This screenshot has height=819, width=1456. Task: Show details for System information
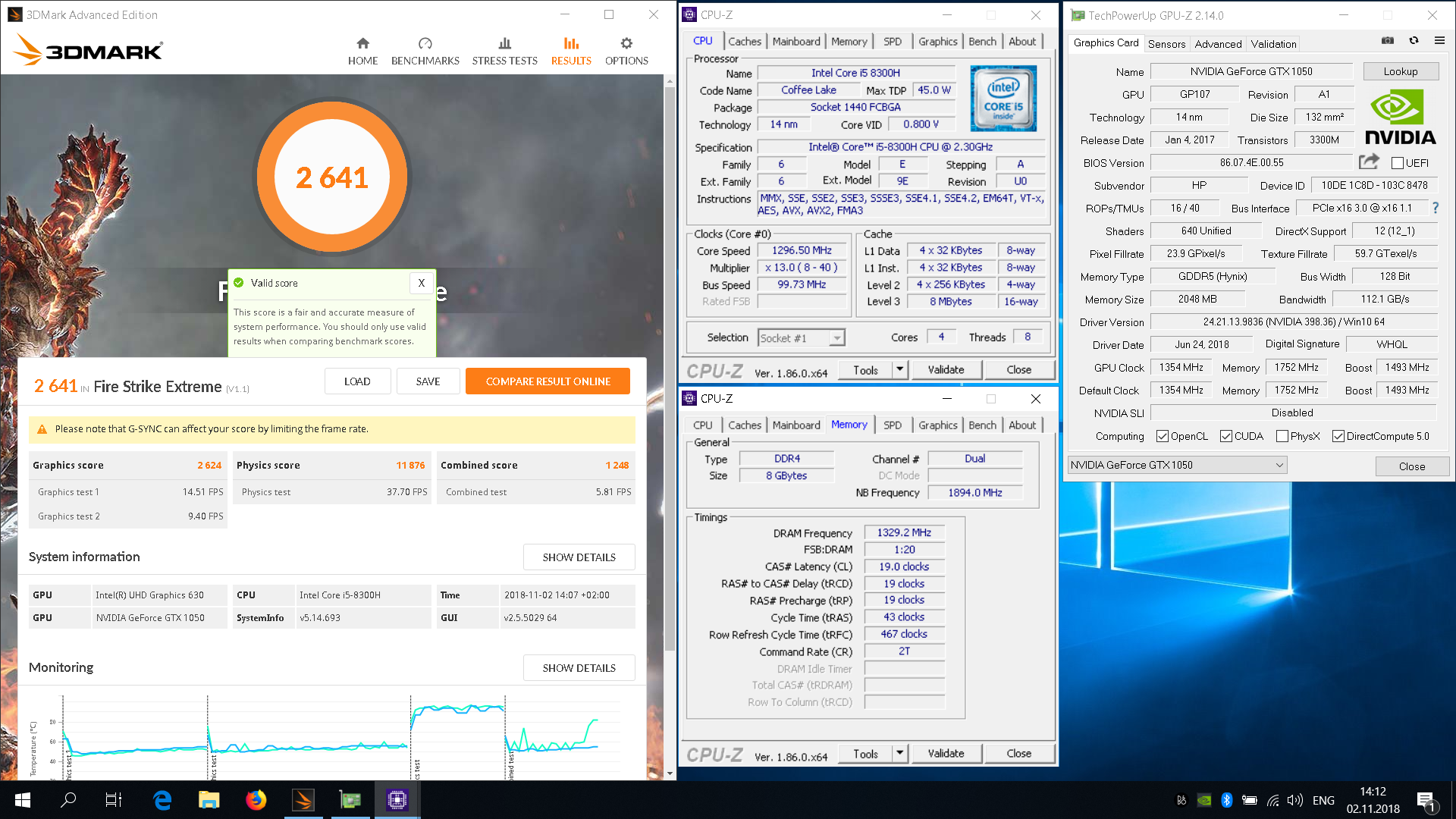point(579,557)
